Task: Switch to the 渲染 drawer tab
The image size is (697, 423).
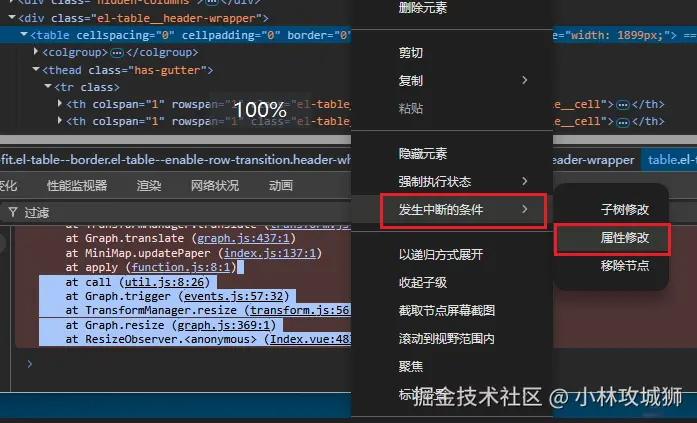Action: (149, 185)
